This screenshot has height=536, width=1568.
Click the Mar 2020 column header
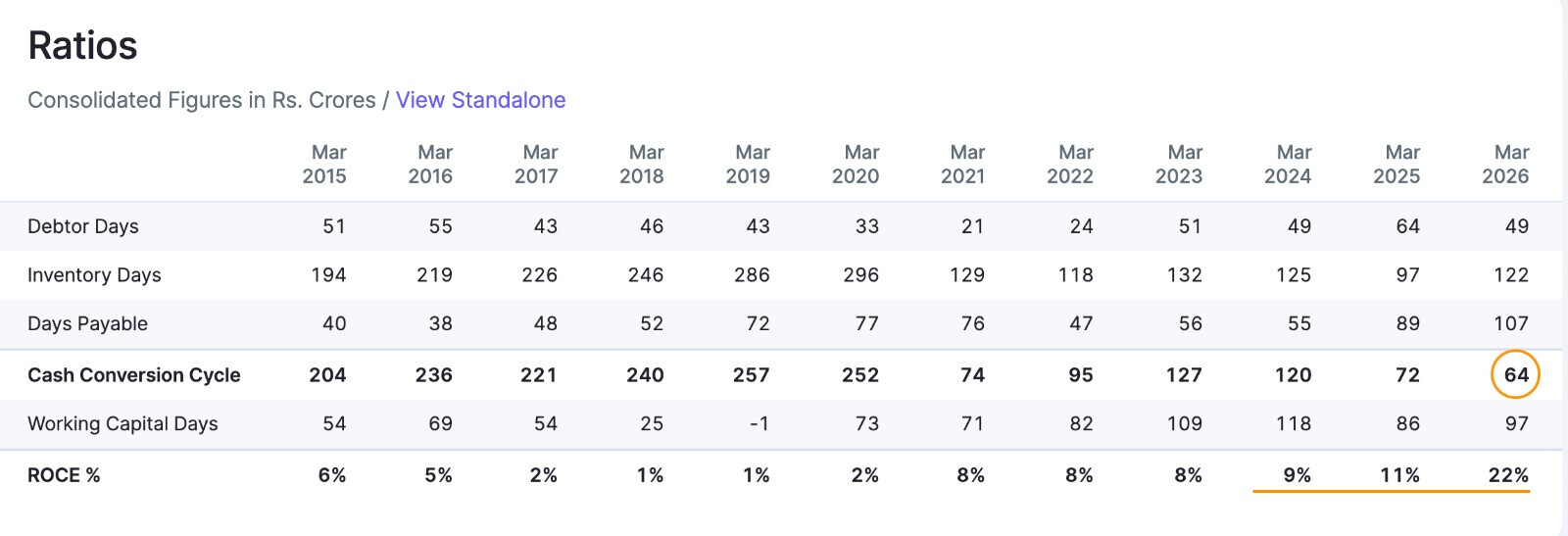856,165
